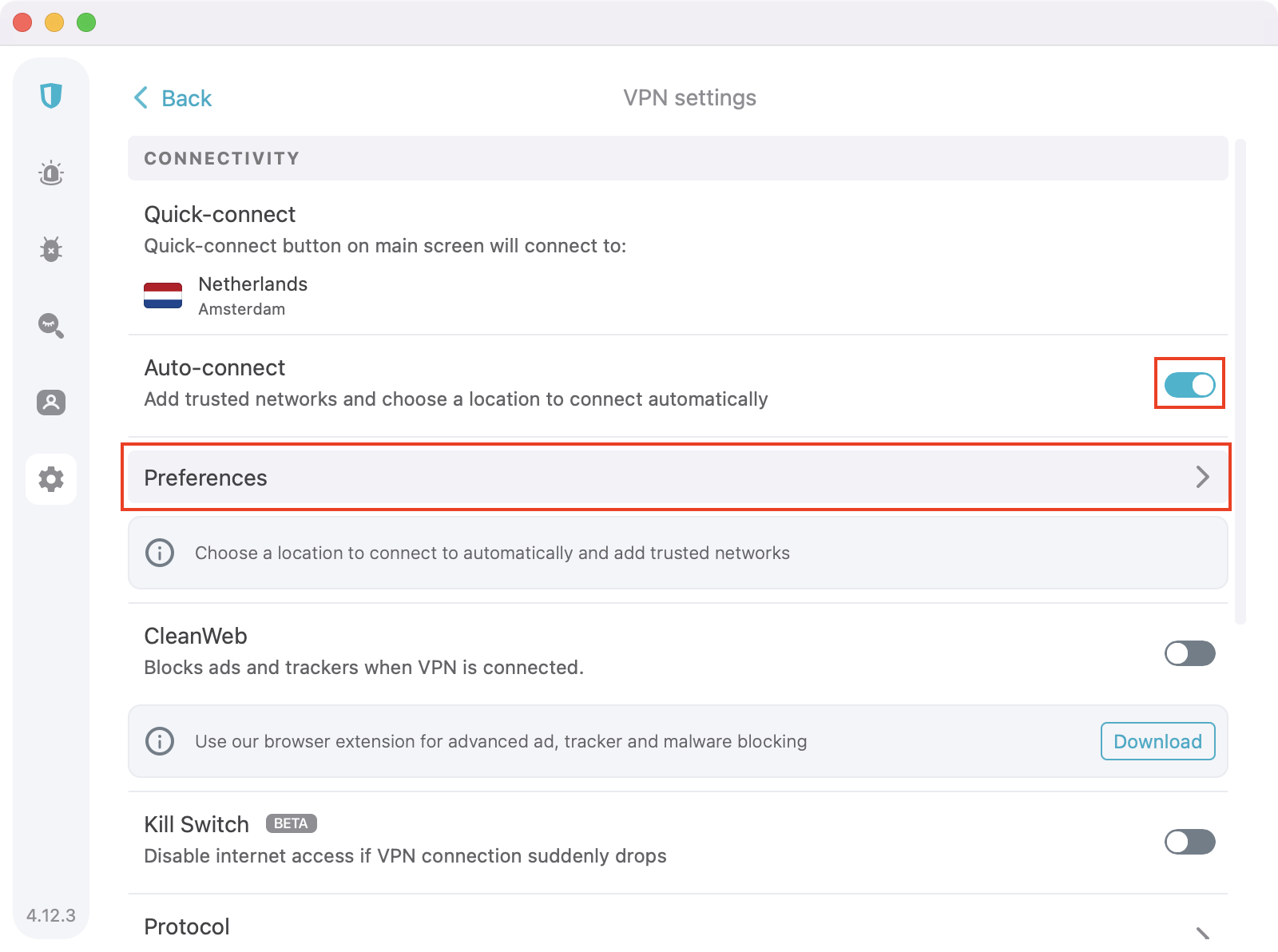The height and width of the screenshot is (952, 1278).
Task: Open the Alert siren icon in sidebar
Action: pyautogui.click(x=51, y=173)
